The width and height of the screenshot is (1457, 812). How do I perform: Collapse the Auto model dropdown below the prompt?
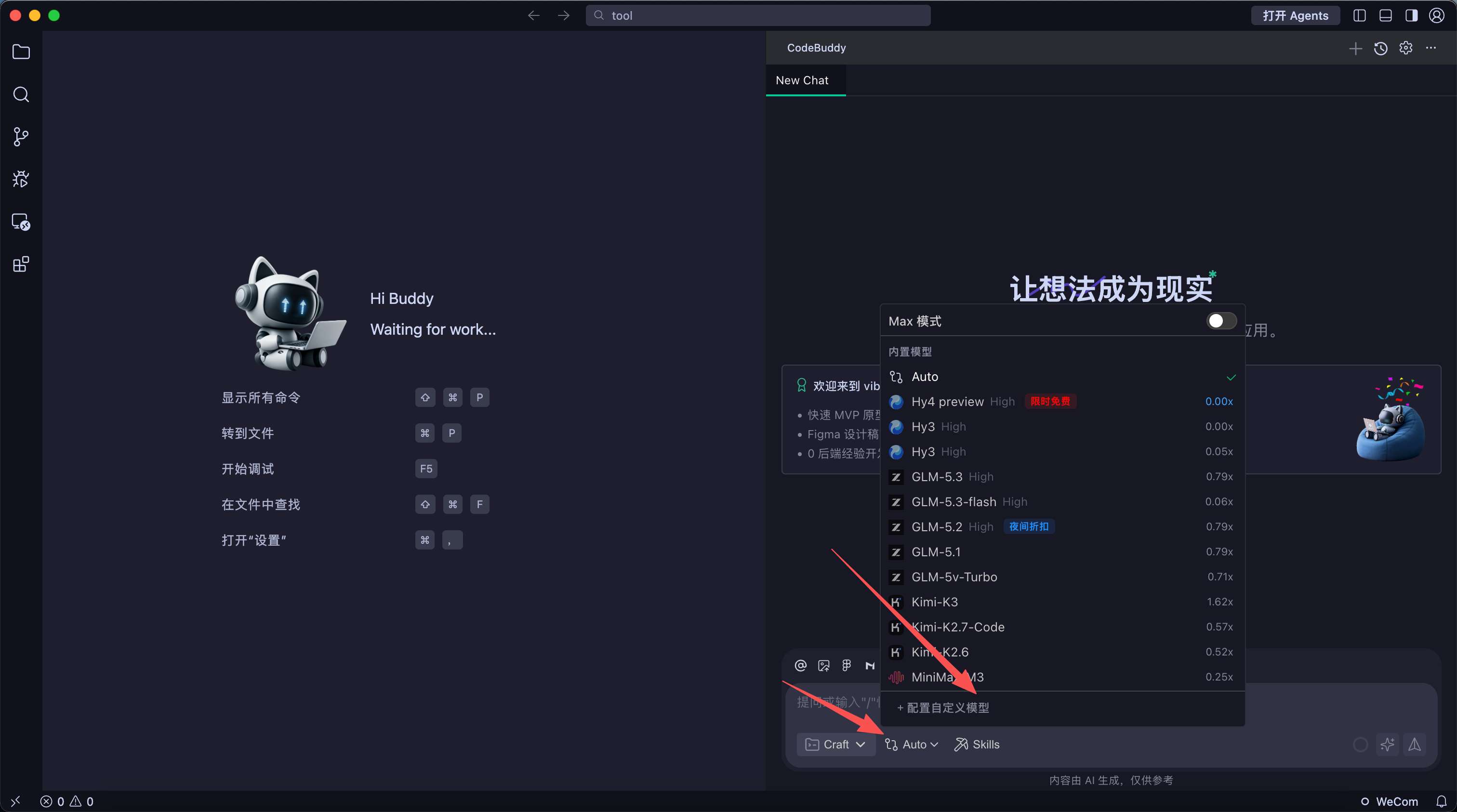point(911,744)
